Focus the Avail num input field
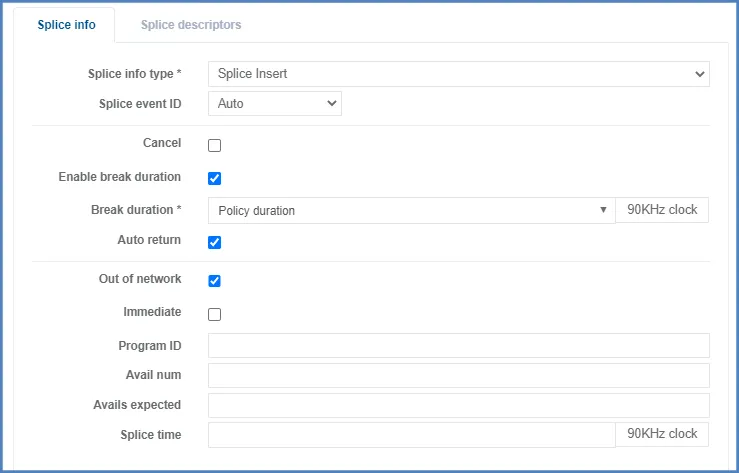Viewport: 739px width, 473px height. click(x=459, y=375)
